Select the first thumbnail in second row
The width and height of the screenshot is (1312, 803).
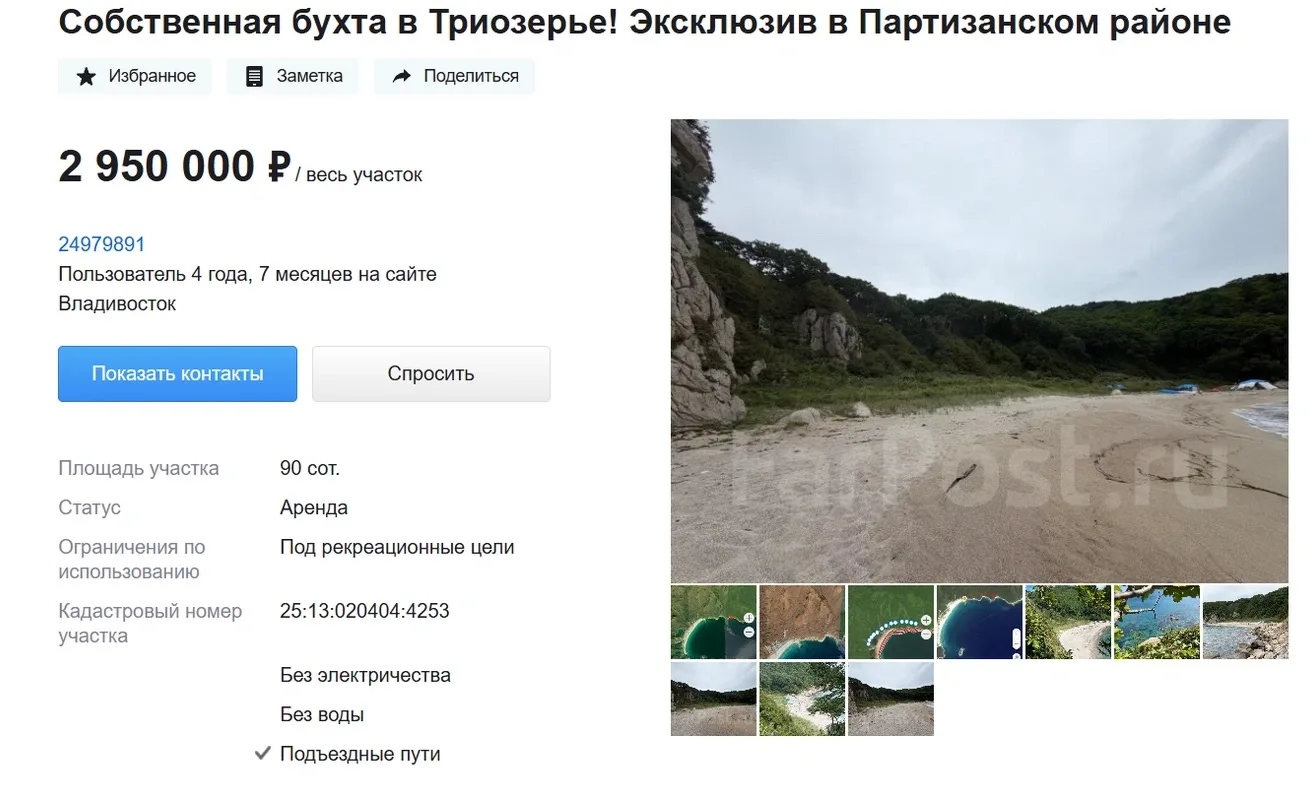(713, 699)
